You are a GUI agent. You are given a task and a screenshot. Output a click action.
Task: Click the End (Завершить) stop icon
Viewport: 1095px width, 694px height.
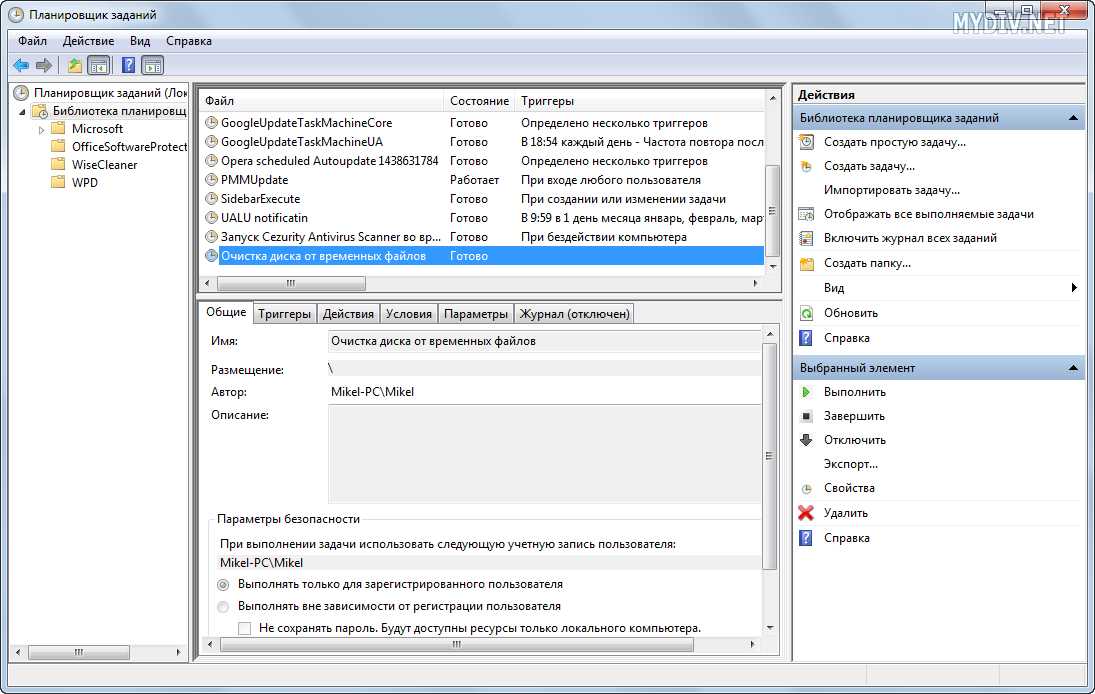click(x=806, y=416)
